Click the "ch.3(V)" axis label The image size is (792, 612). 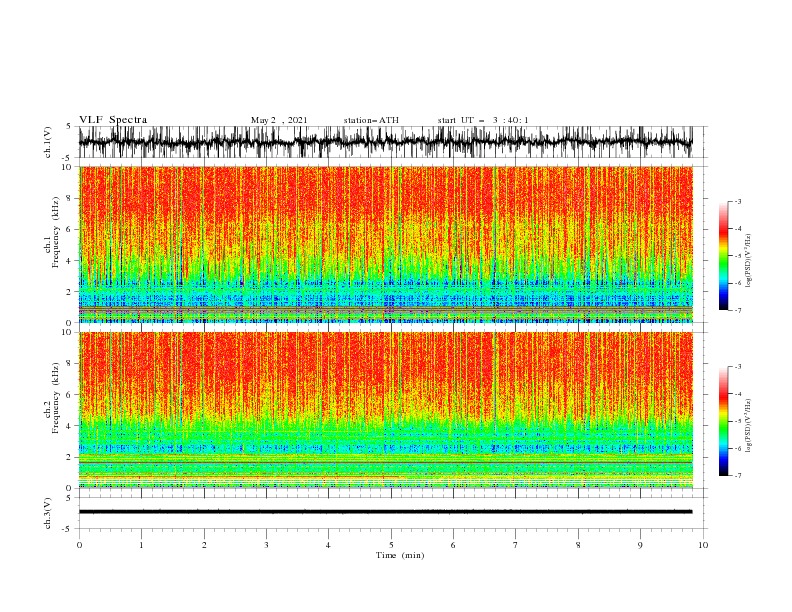48,513
